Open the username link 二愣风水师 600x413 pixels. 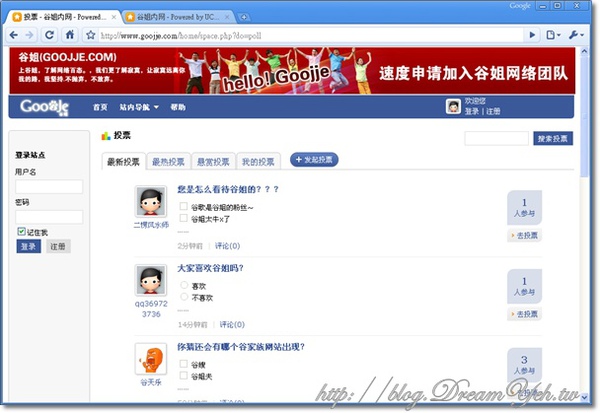(x=151, y=225)
